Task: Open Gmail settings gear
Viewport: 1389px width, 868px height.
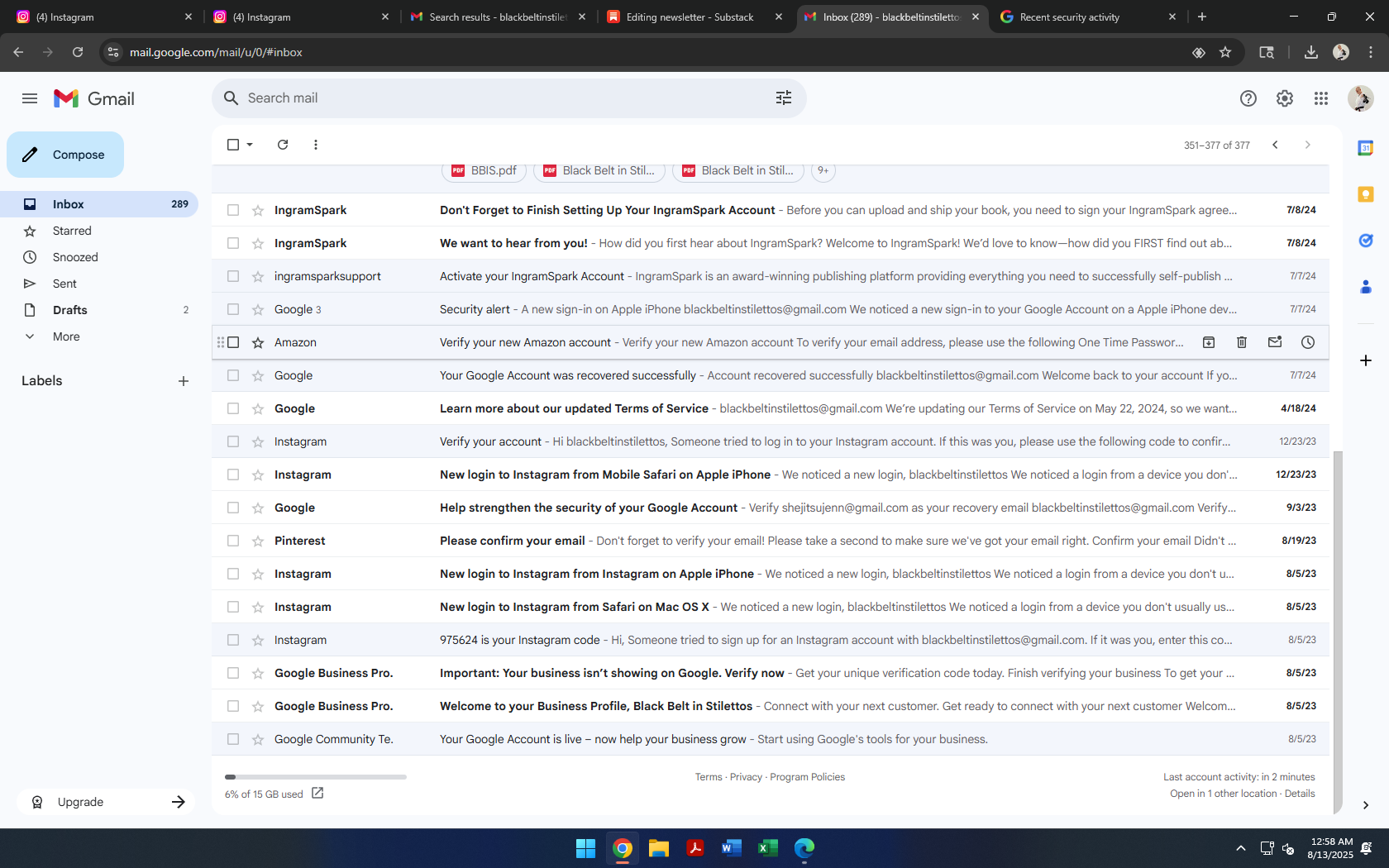Action: pos(1285,98)
